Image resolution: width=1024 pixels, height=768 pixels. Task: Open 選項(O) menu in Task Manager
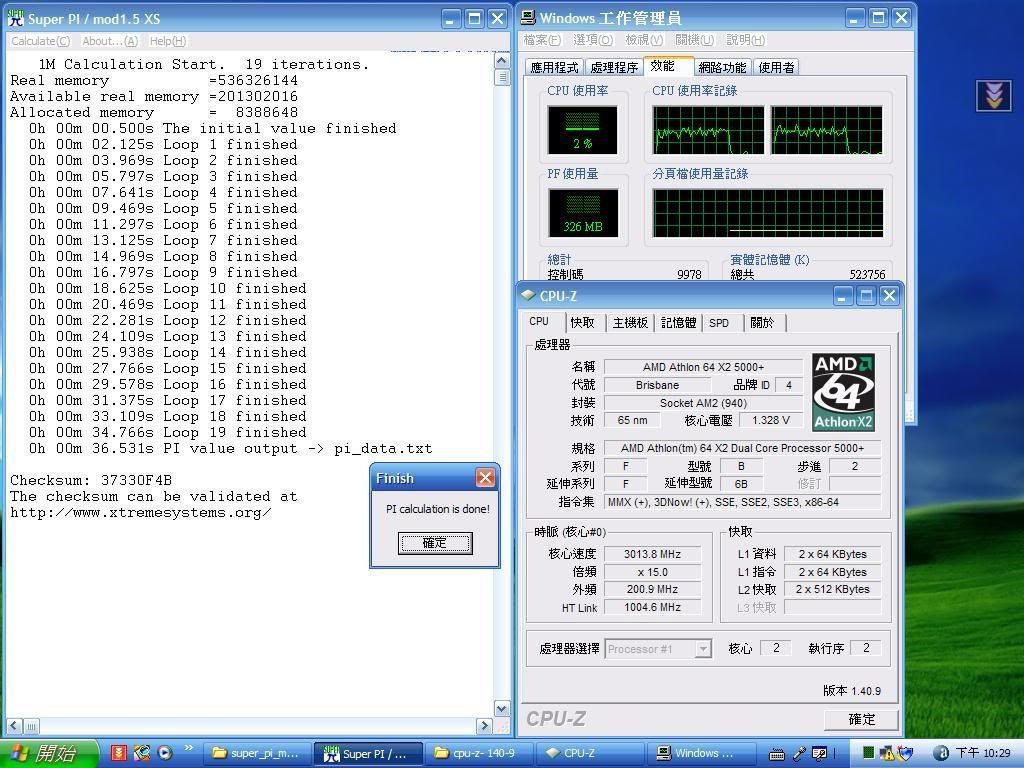click(x=593, y=40)
